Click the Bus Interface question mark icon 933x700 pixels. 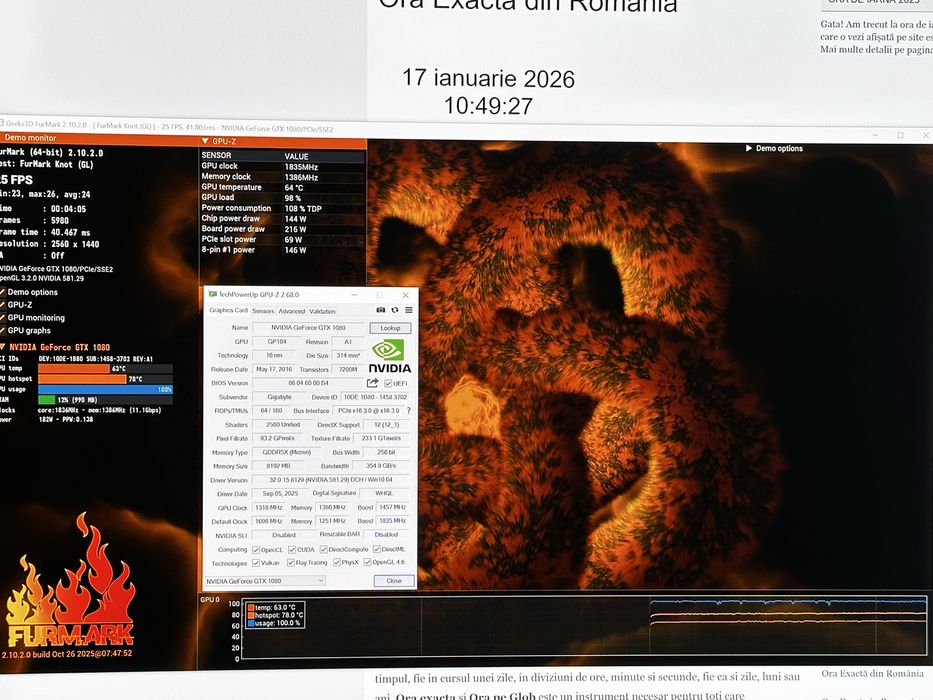[x=409, y=411]
